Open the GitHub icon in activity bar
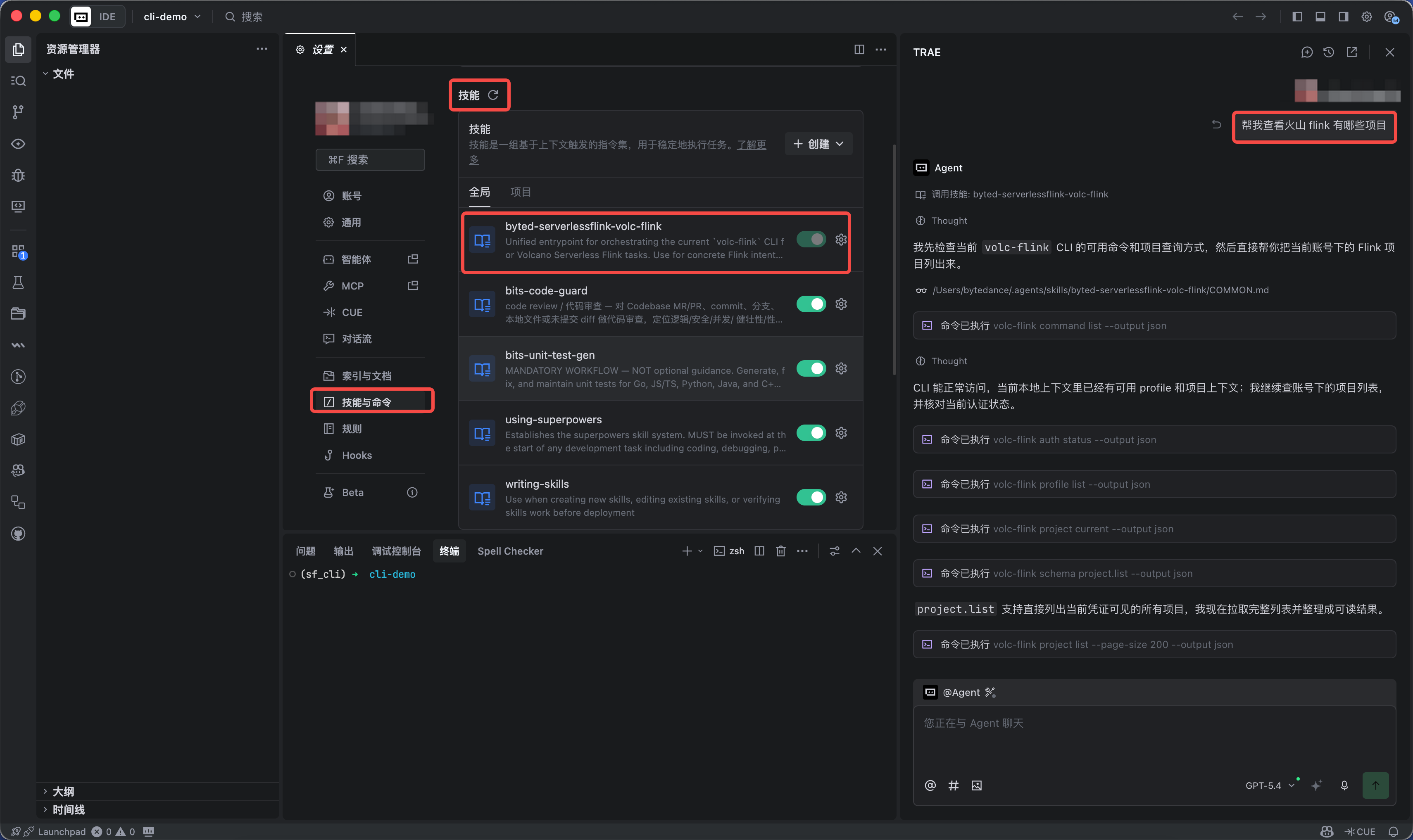Screen dimensions: 1413x840 [x=18, y=534]
